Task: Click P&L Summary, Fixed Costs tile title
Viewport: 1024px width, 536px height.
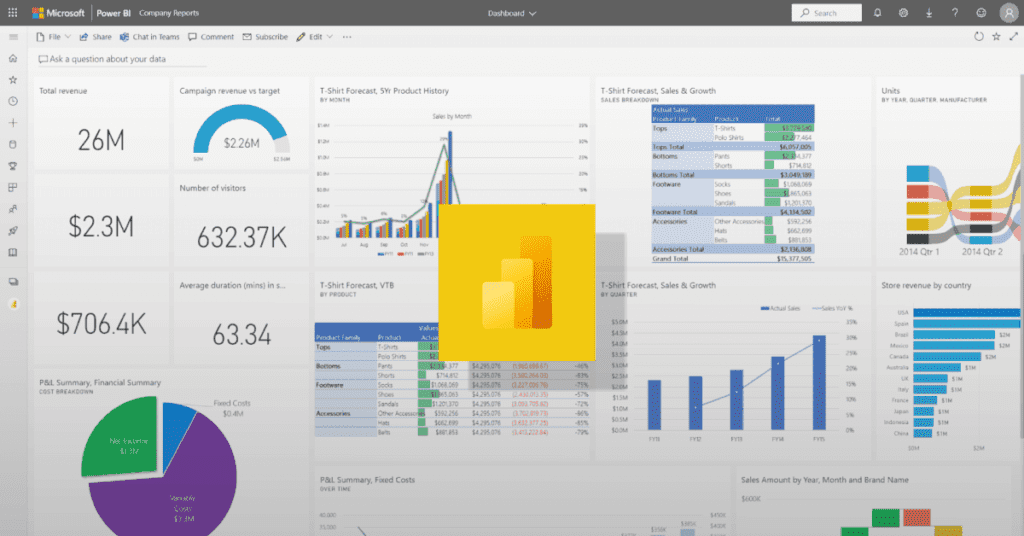Action: [367, 480]
